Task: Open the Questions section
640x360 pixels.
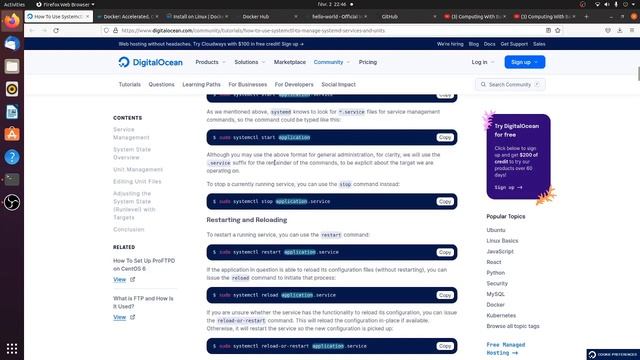Action: (161, 84)
